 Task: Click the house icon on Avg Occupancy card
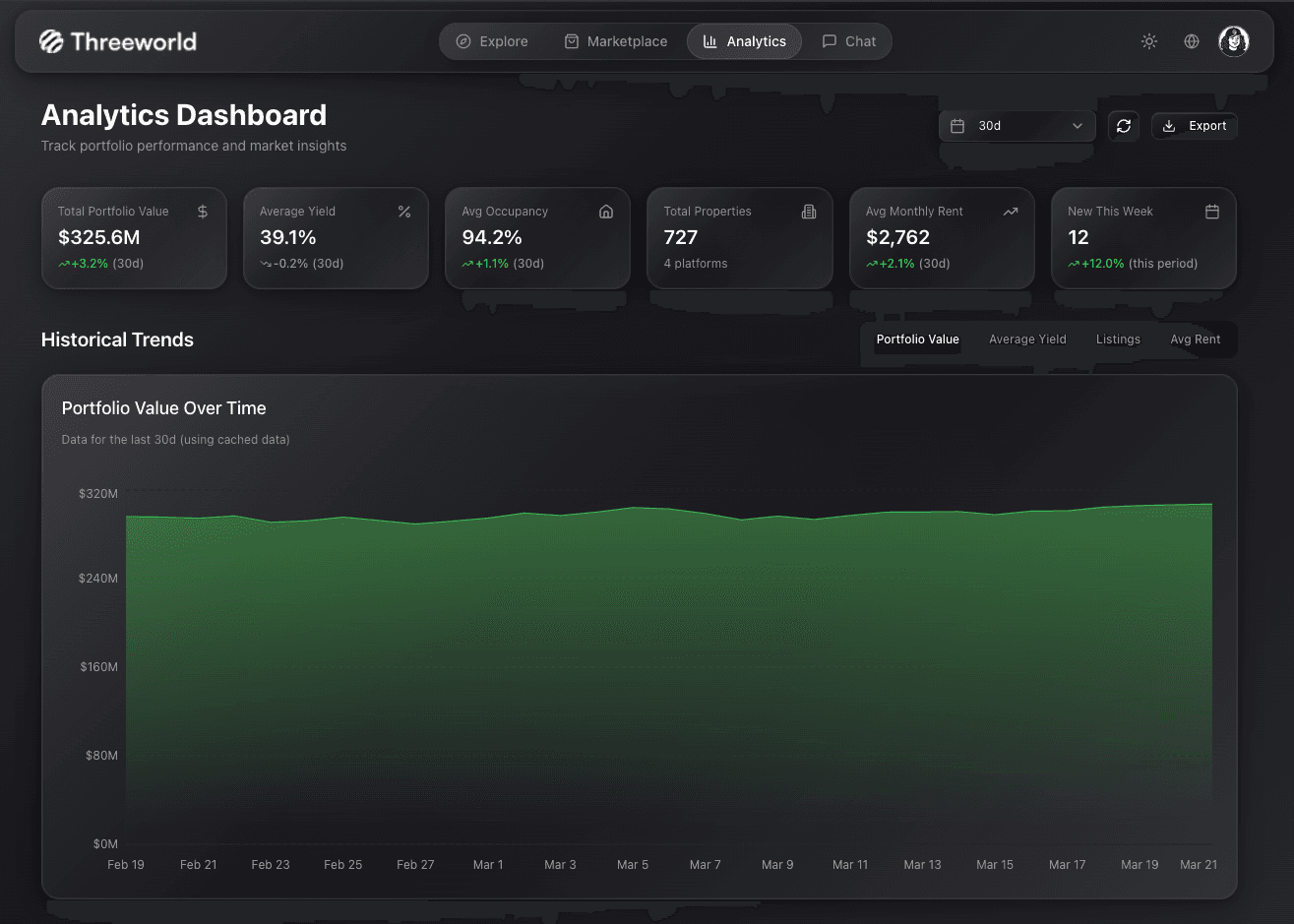(x=606, y=211)
